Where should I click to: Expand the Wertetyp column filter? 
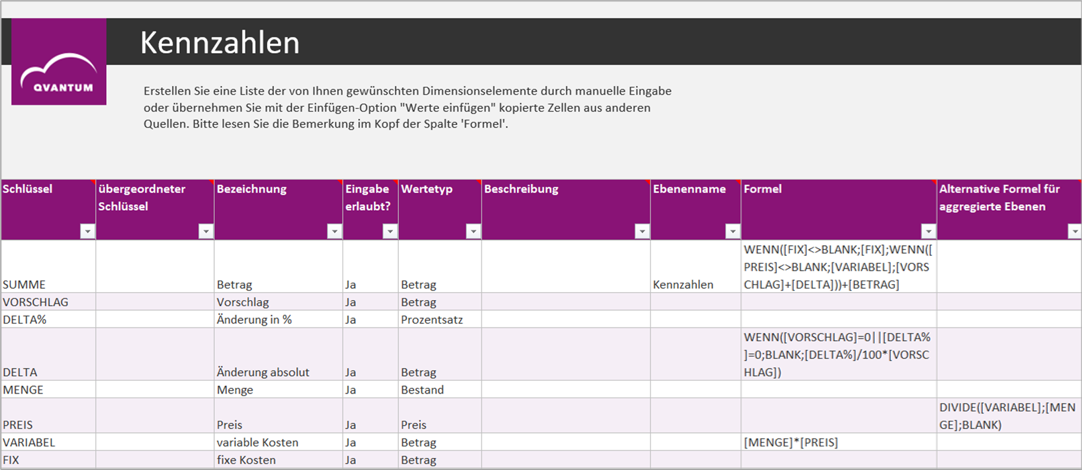473,231
